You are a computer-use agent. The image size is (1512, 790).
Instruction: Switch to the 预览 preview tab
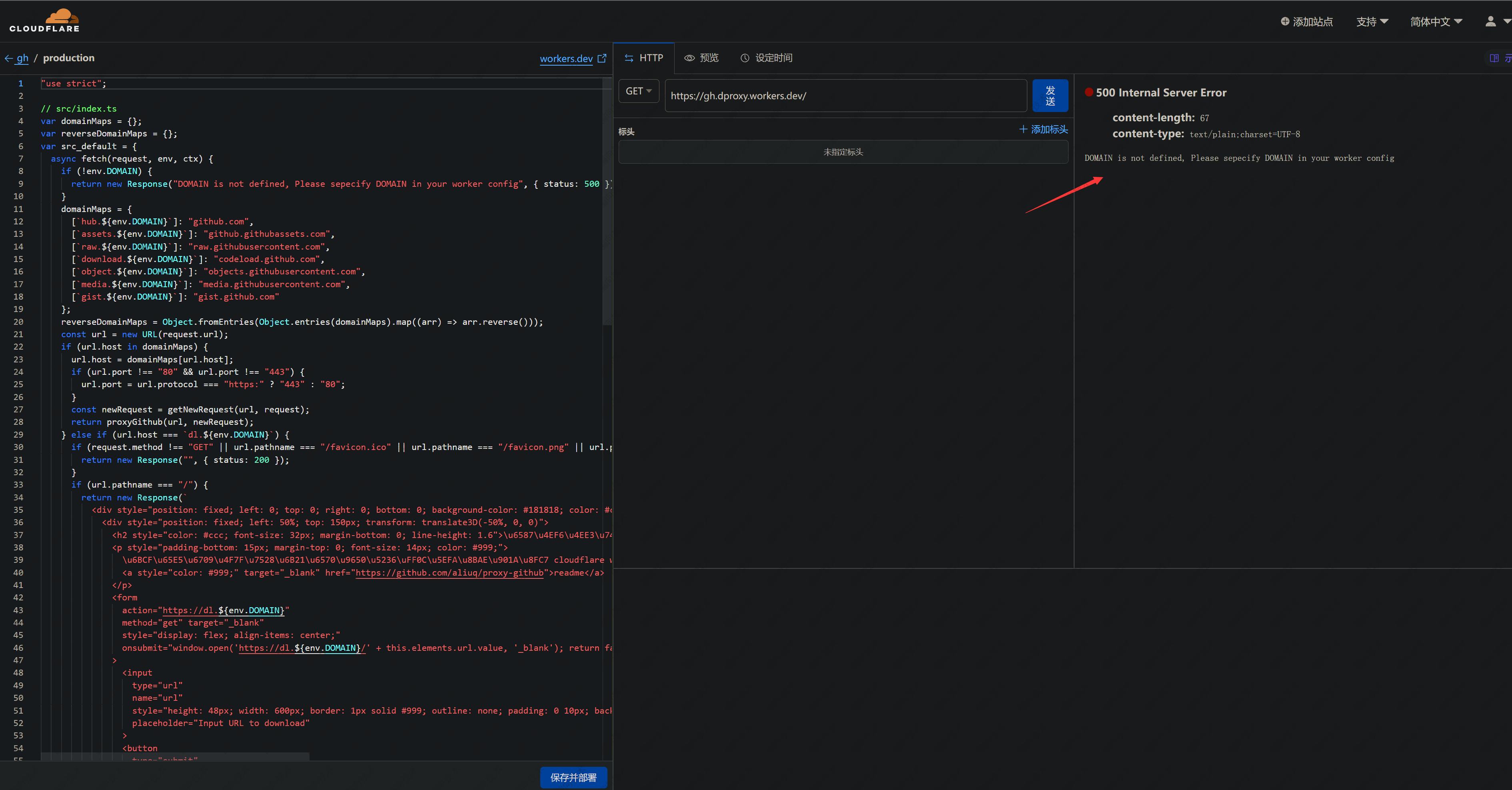point(701,58)
